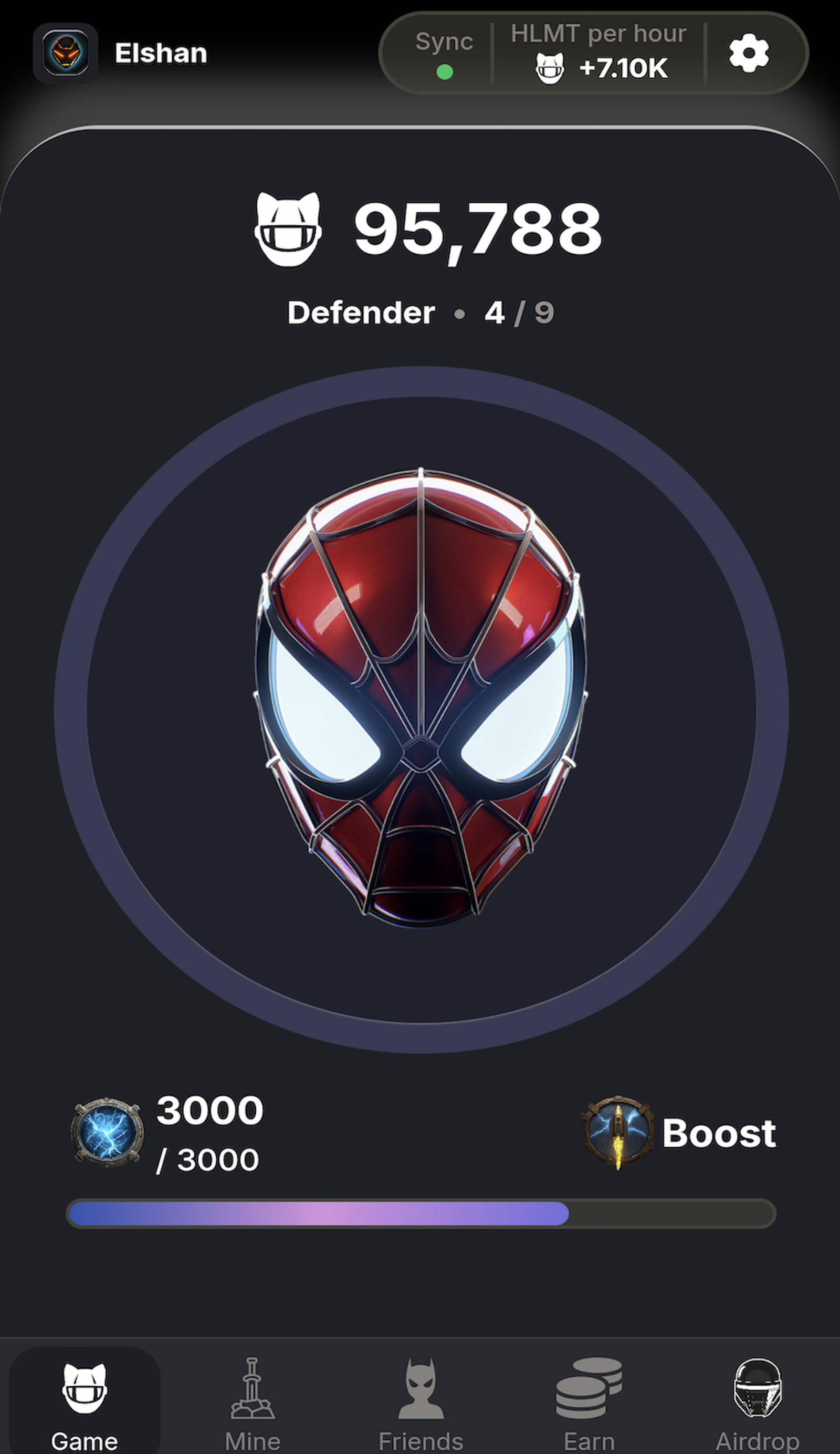This screenshot has height=1454, width=840.
Task: Click the cat helmet icon beside the balance
Action: 288,229
